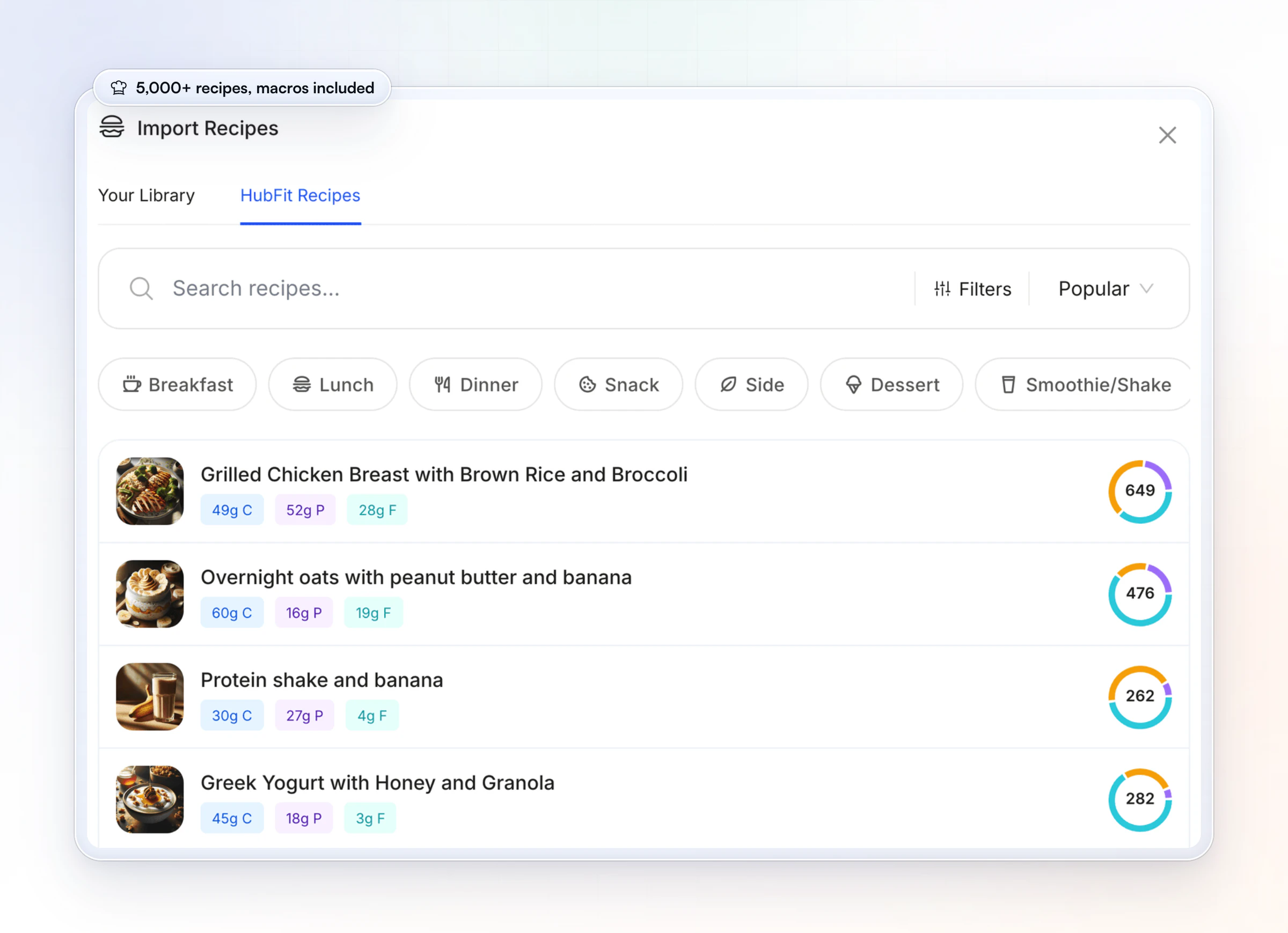Screen dimensions: 1288x933
Task: Open the Popular sort dropdown
Action: [x=1105, y=289]
